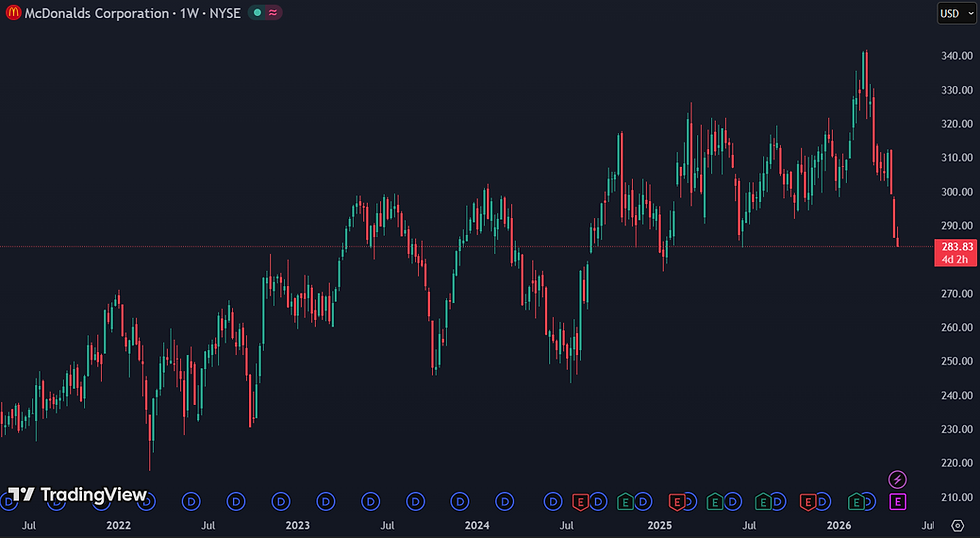The image size is (980, 538).
Task: Click dividend marker just before Jul 2022
Action: click(191, 501)
